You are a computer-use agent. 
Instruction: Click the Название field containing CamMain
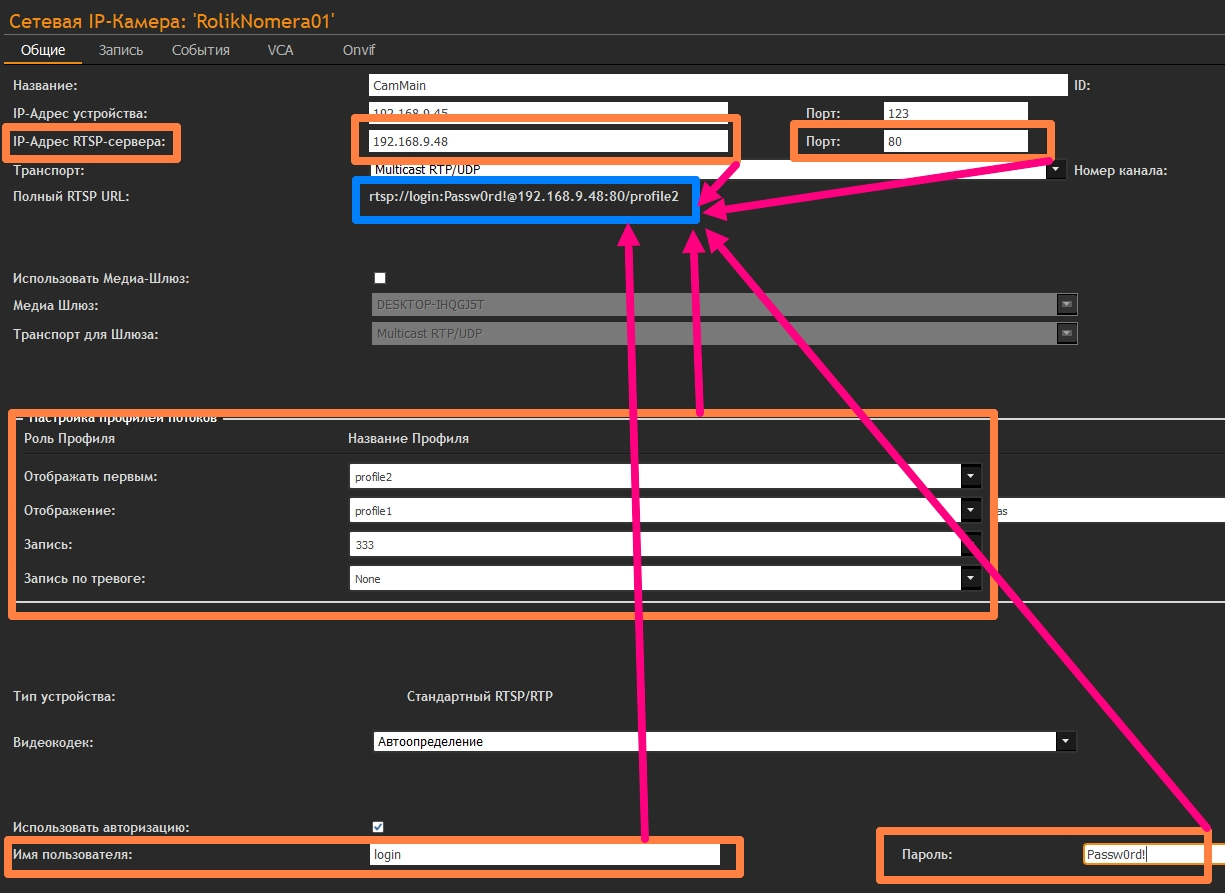(718, 86)
